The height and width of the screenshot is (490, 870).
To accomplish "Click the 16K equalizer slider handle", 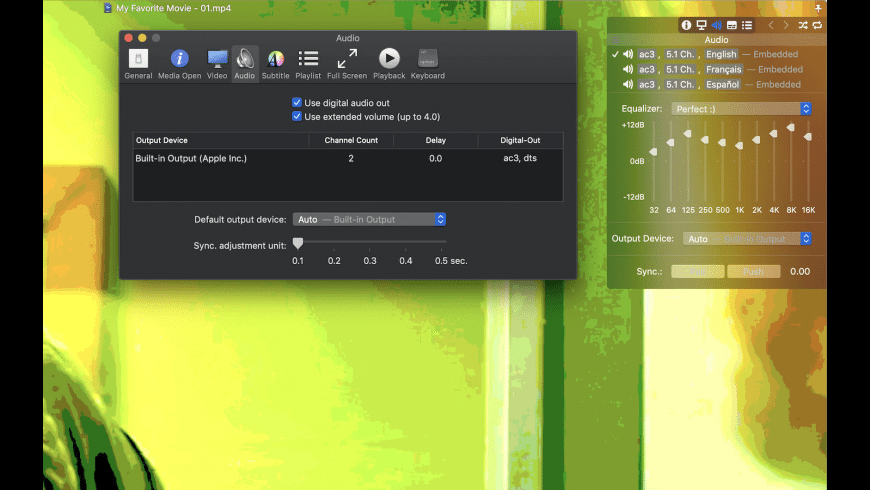I will click(x=808, y=137).
